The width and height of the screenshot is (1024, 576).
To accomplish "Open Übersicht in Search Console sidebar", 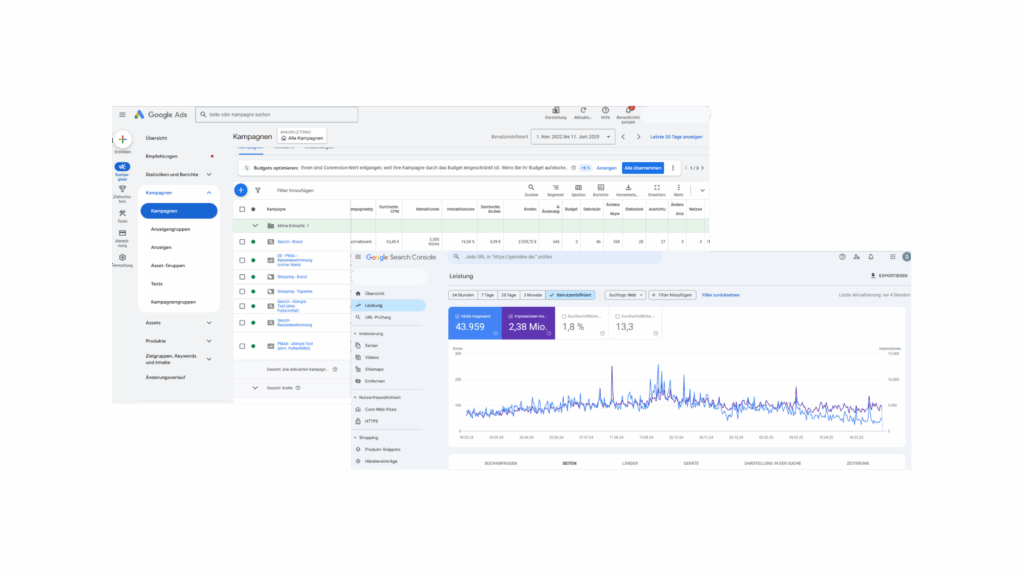I will [x=375, y=294].
